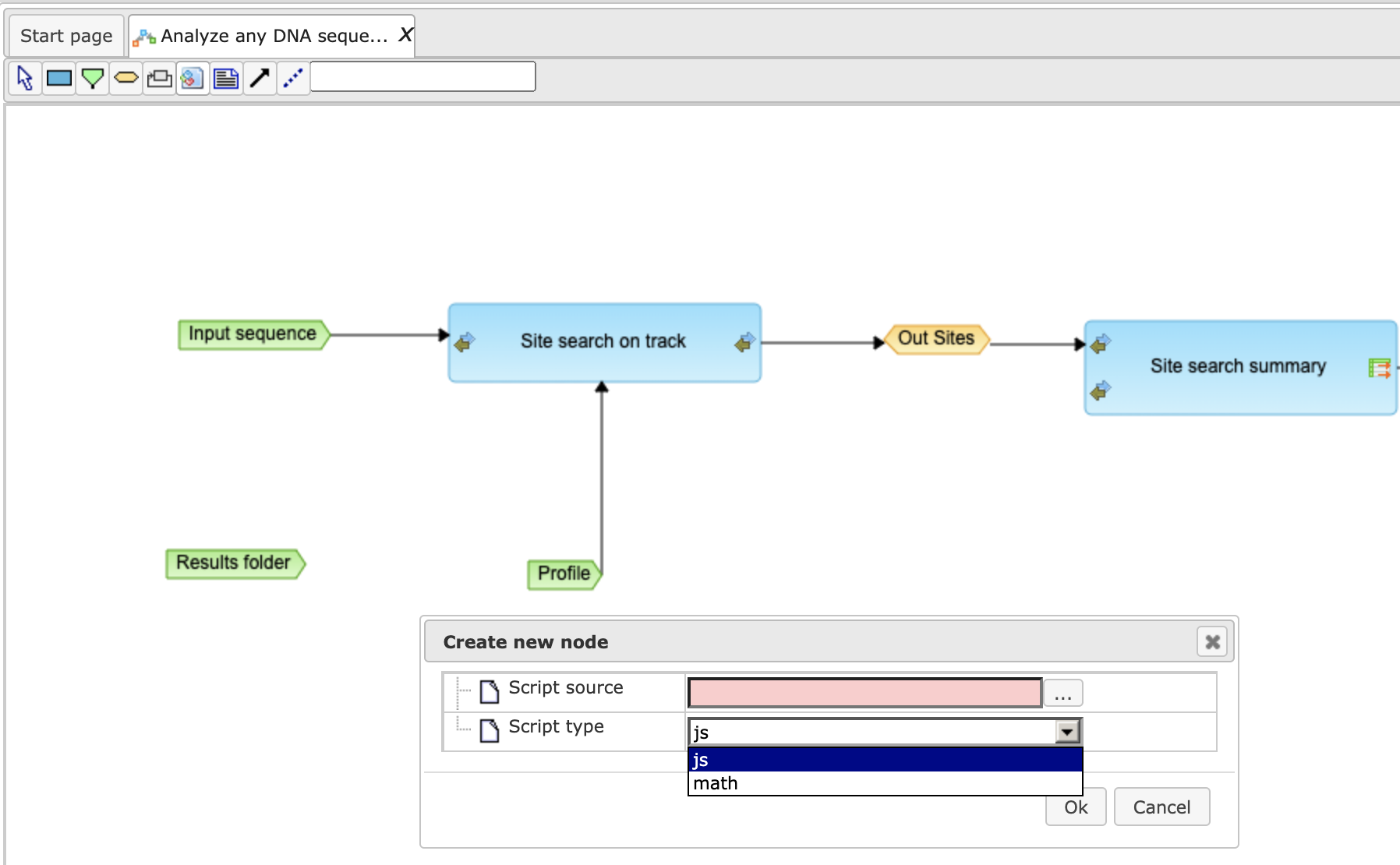Close the Analyze any DNA sequence tab

click(x=405, y=34)
